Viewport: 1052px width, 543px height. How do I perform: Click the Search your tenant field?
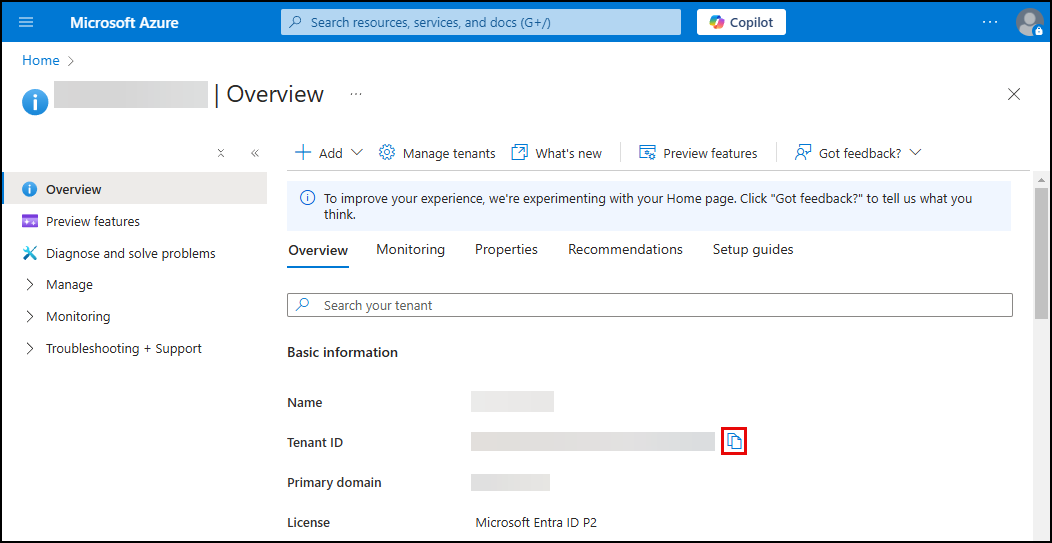(649, 305)
